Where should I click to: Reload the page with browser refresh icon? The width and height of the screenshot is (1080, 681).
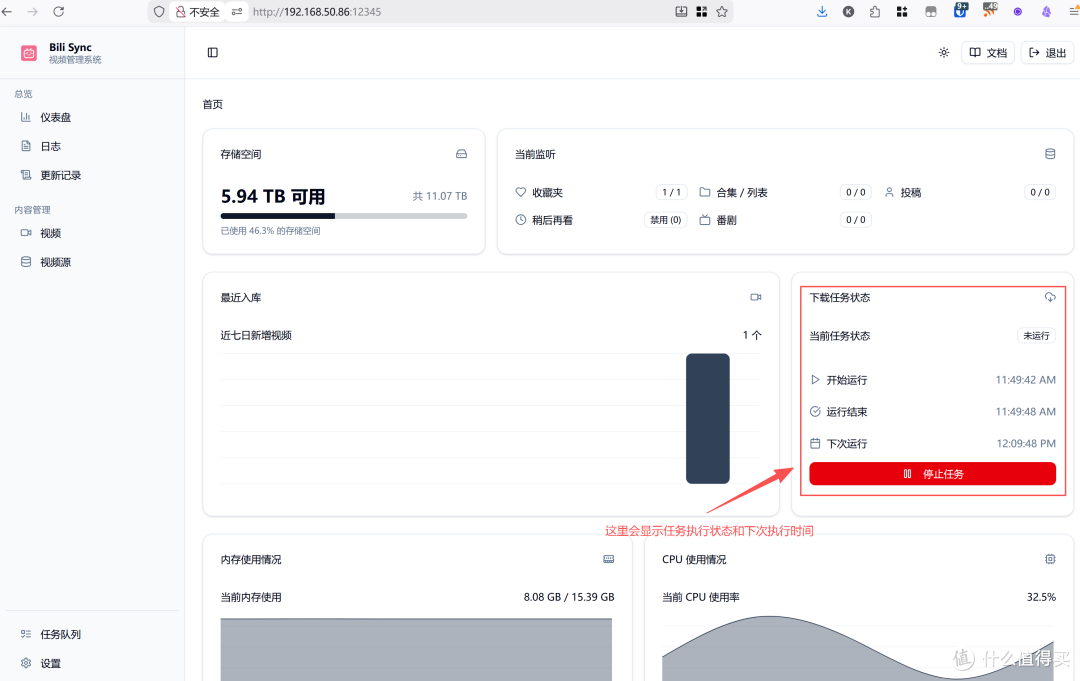[59, 12]
